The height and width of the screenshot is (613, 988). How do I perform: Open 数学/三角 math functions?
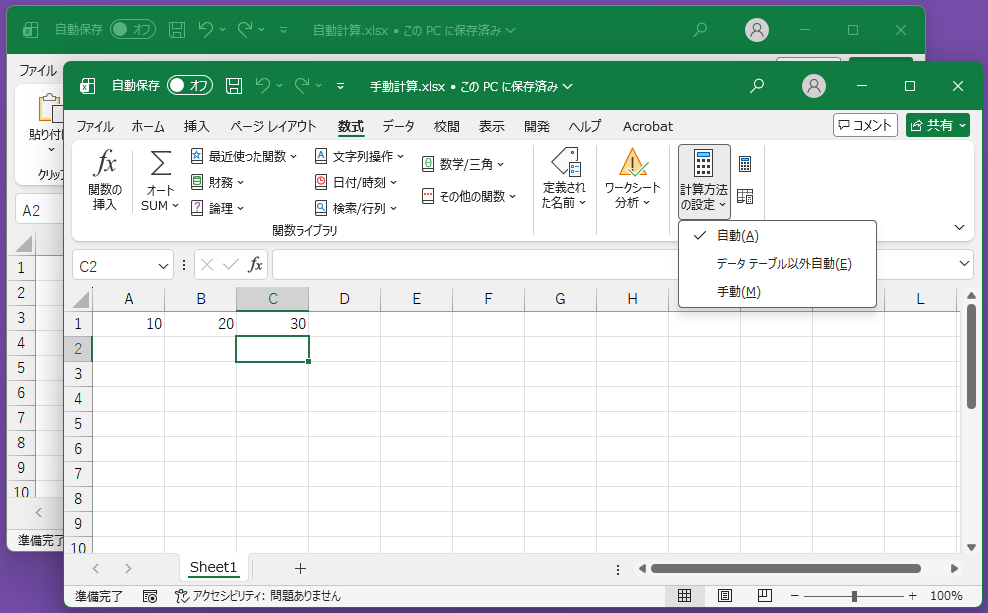463,164
